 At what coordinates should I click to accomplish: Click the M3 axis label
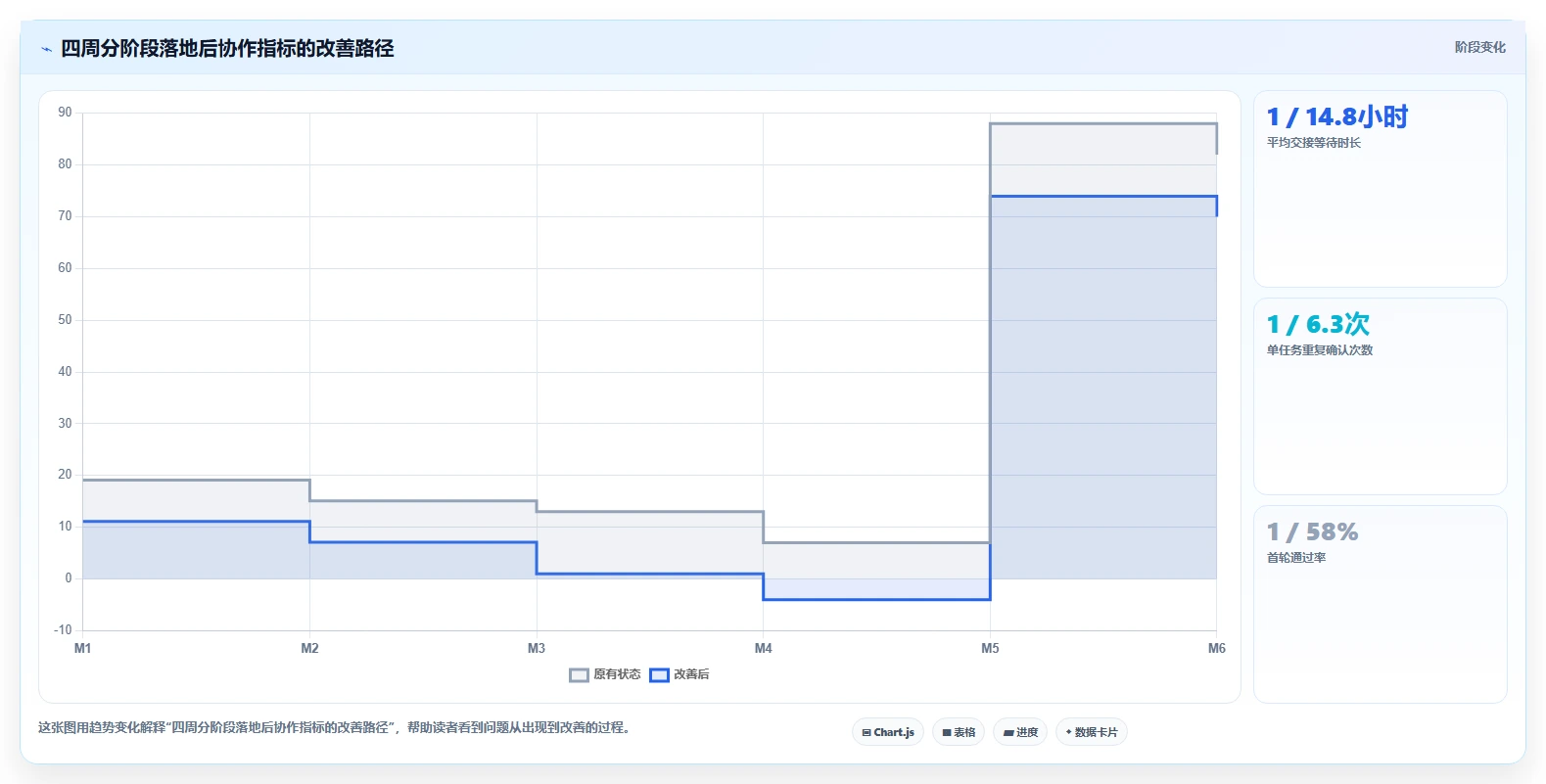pyautogui.click(x=537, y=648)
